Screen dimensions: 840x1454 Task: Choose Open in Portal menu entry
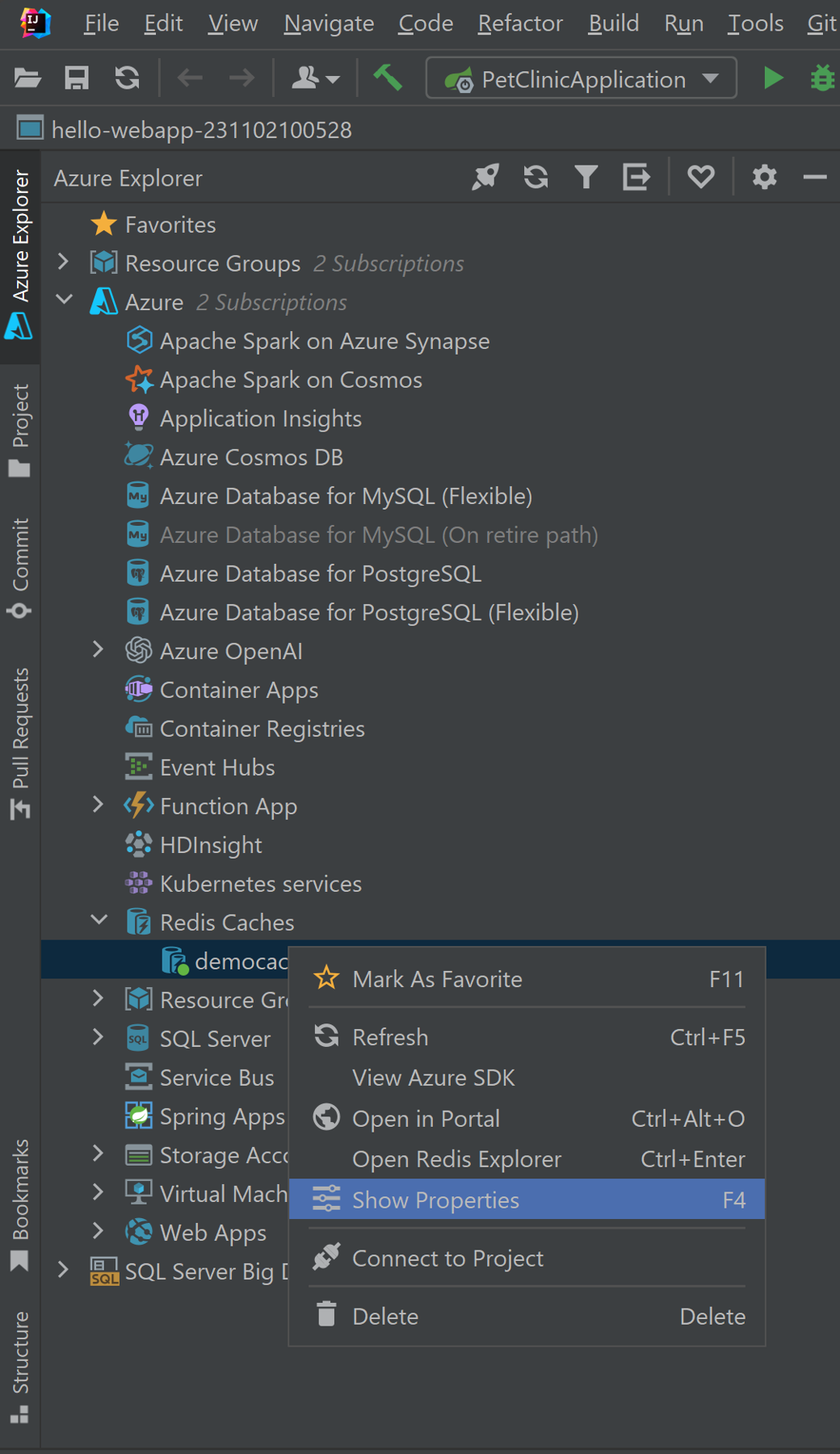pyautogui.click(x=527, y=1119)
